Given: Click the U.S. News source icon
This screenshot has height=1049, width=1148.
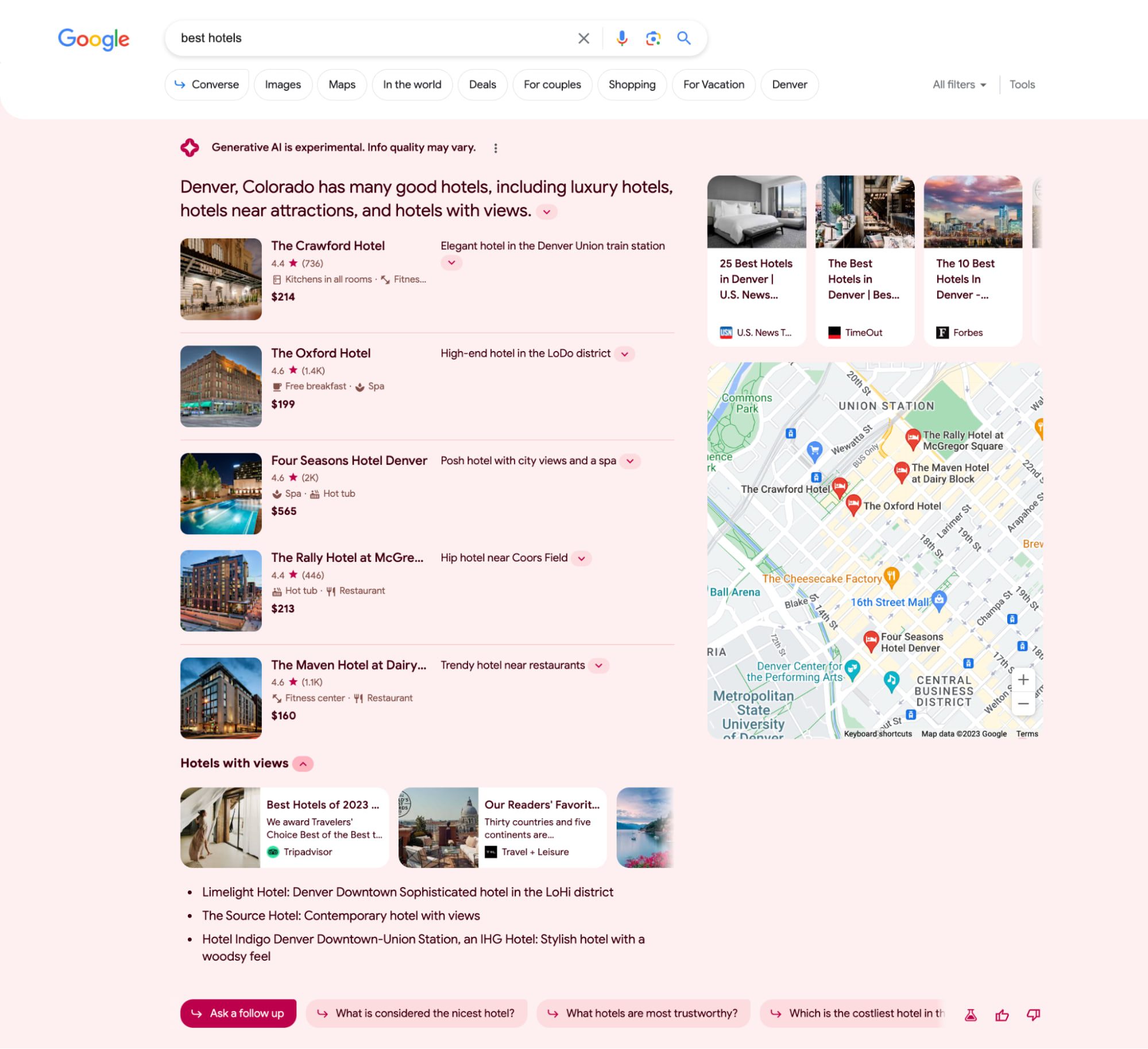Looking at the screenshot, I should pyautogui.click(x=726, y=333).
